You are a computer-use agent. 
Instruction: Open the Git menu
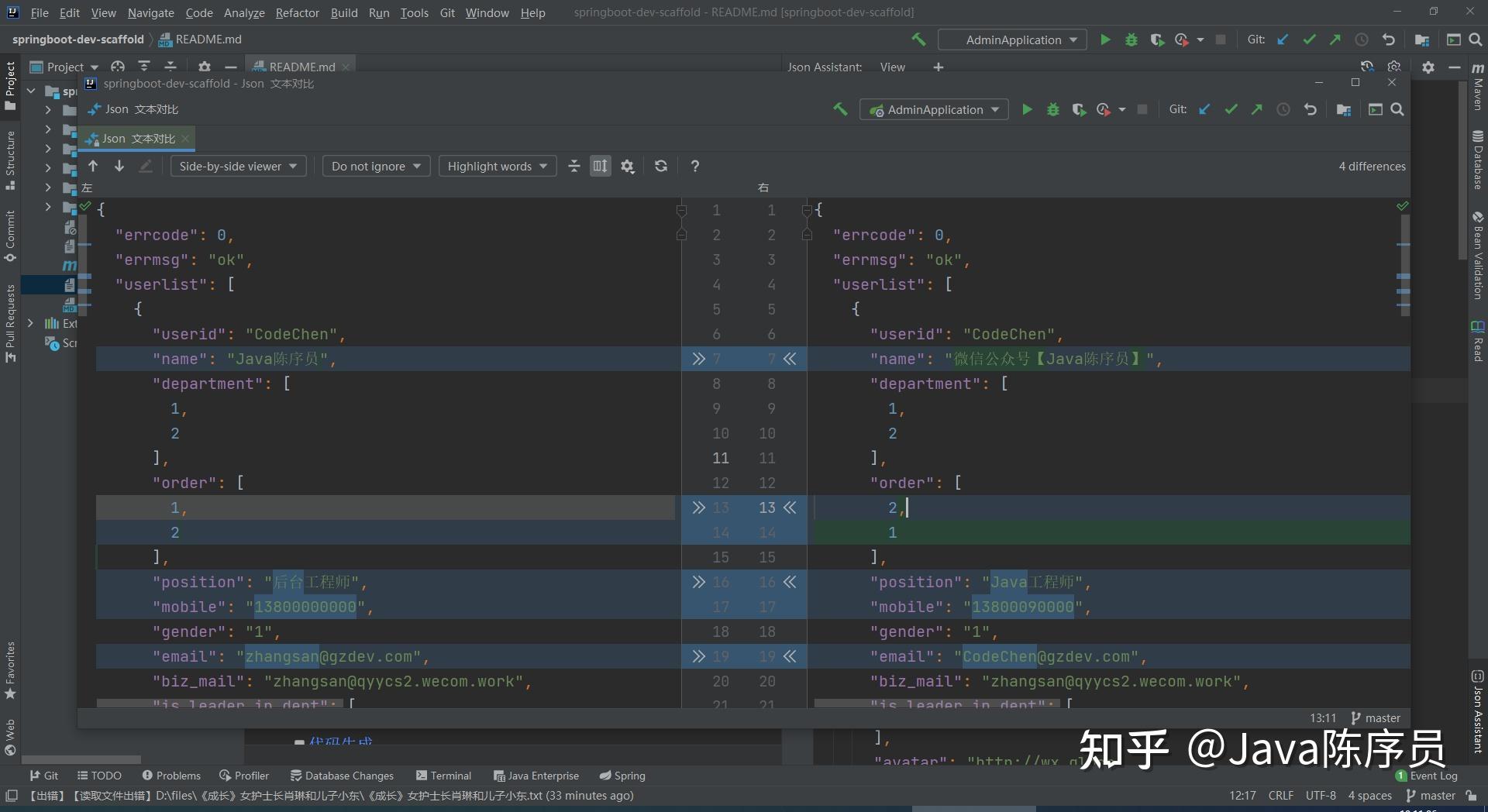point(447,12)
